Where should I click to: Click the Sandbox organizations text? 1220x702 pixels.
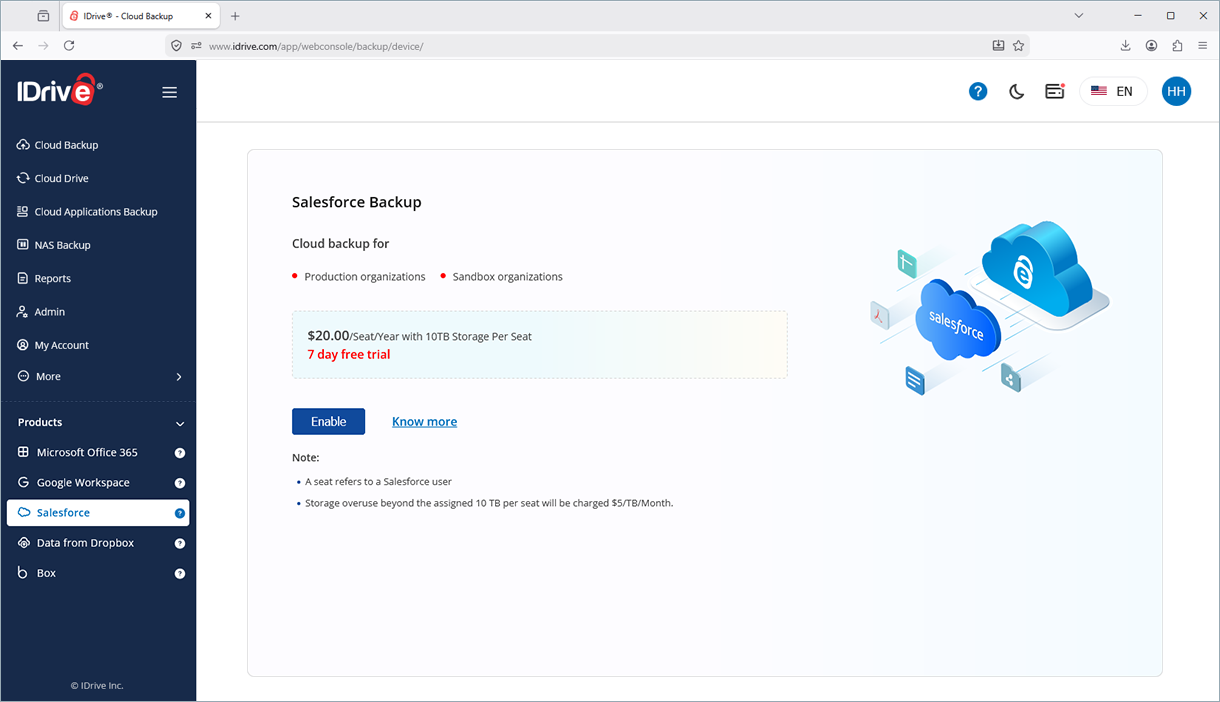pos(508,277)
